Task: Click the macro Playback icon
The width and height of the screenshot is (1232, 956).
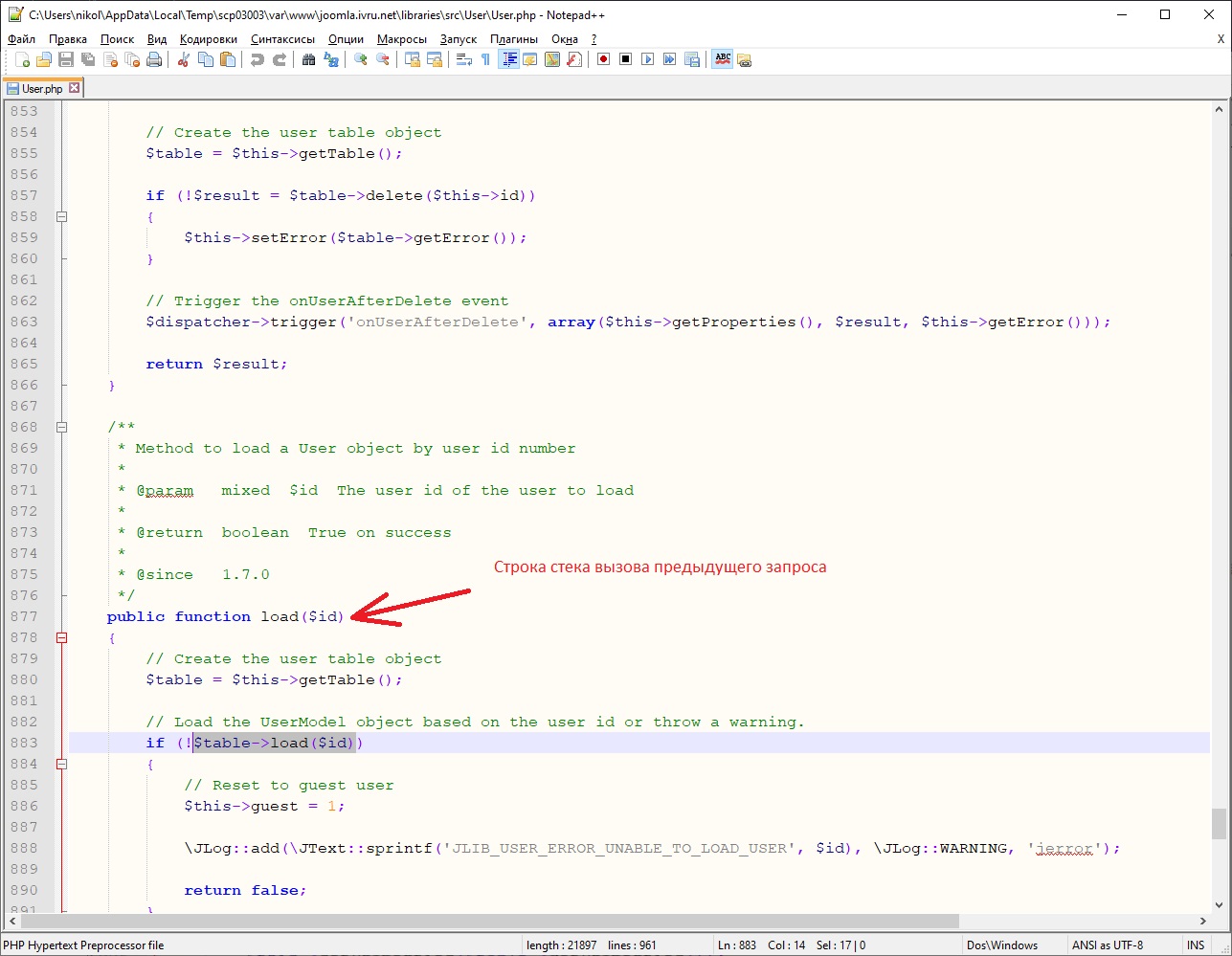Action: click(648, 59)
